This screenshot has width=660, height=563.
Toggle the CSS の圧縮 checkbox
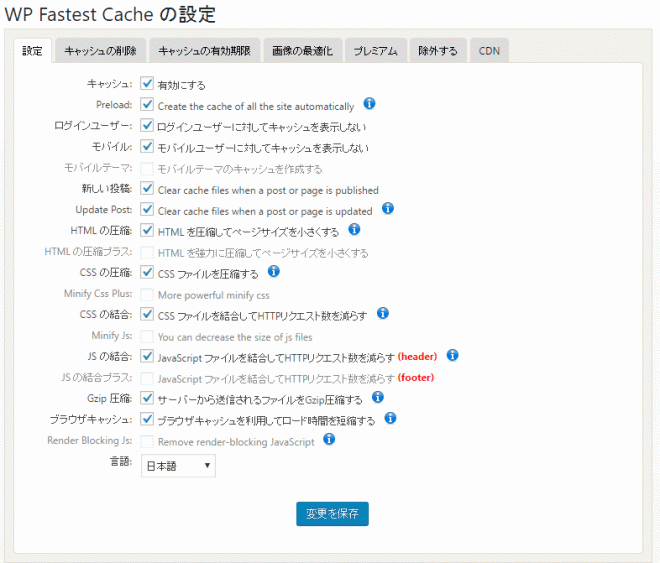(147, 272)
